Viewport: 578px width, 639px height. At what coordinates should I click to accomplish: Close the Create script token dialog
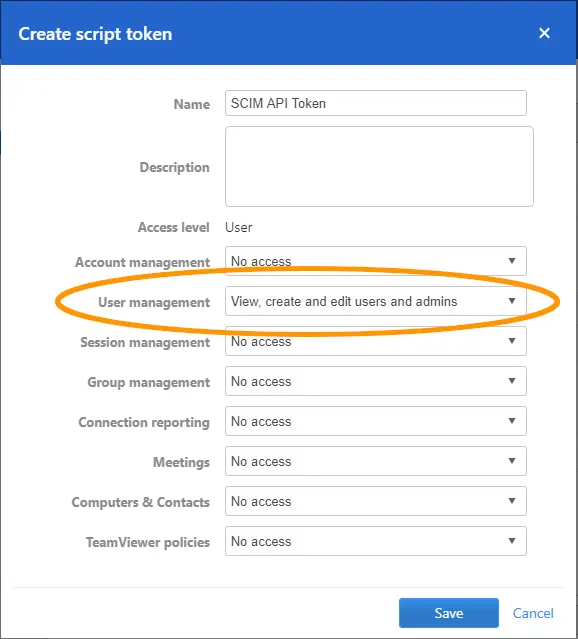click(544, 33)
